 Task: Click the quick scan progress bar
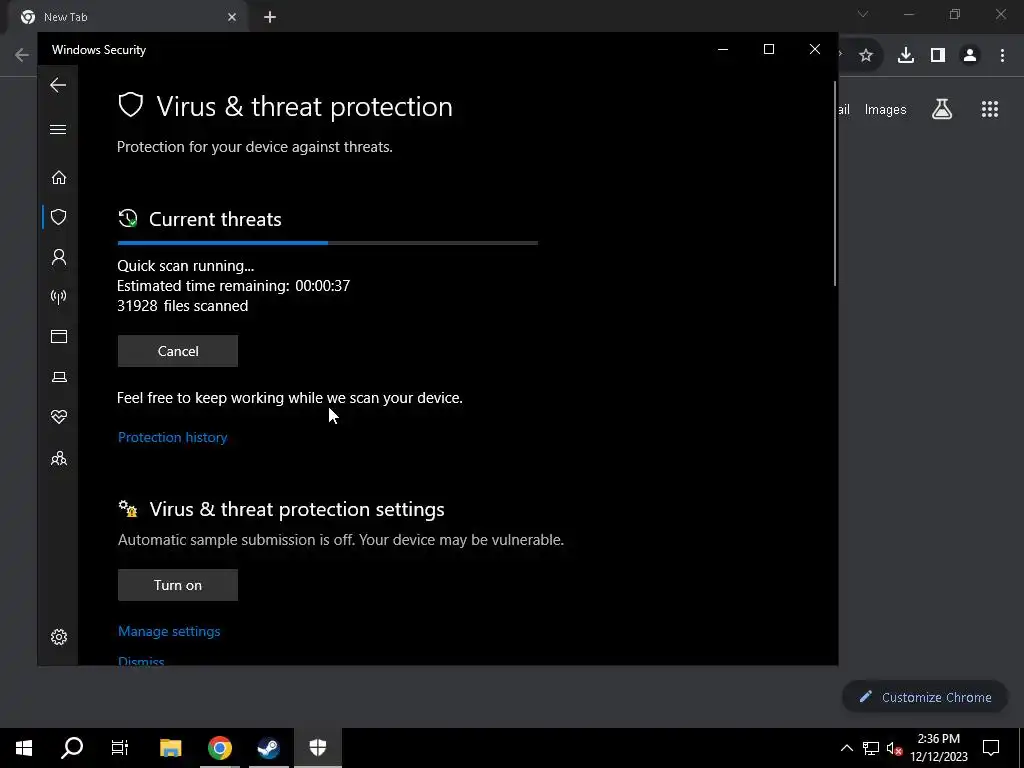tap(328, 243)
